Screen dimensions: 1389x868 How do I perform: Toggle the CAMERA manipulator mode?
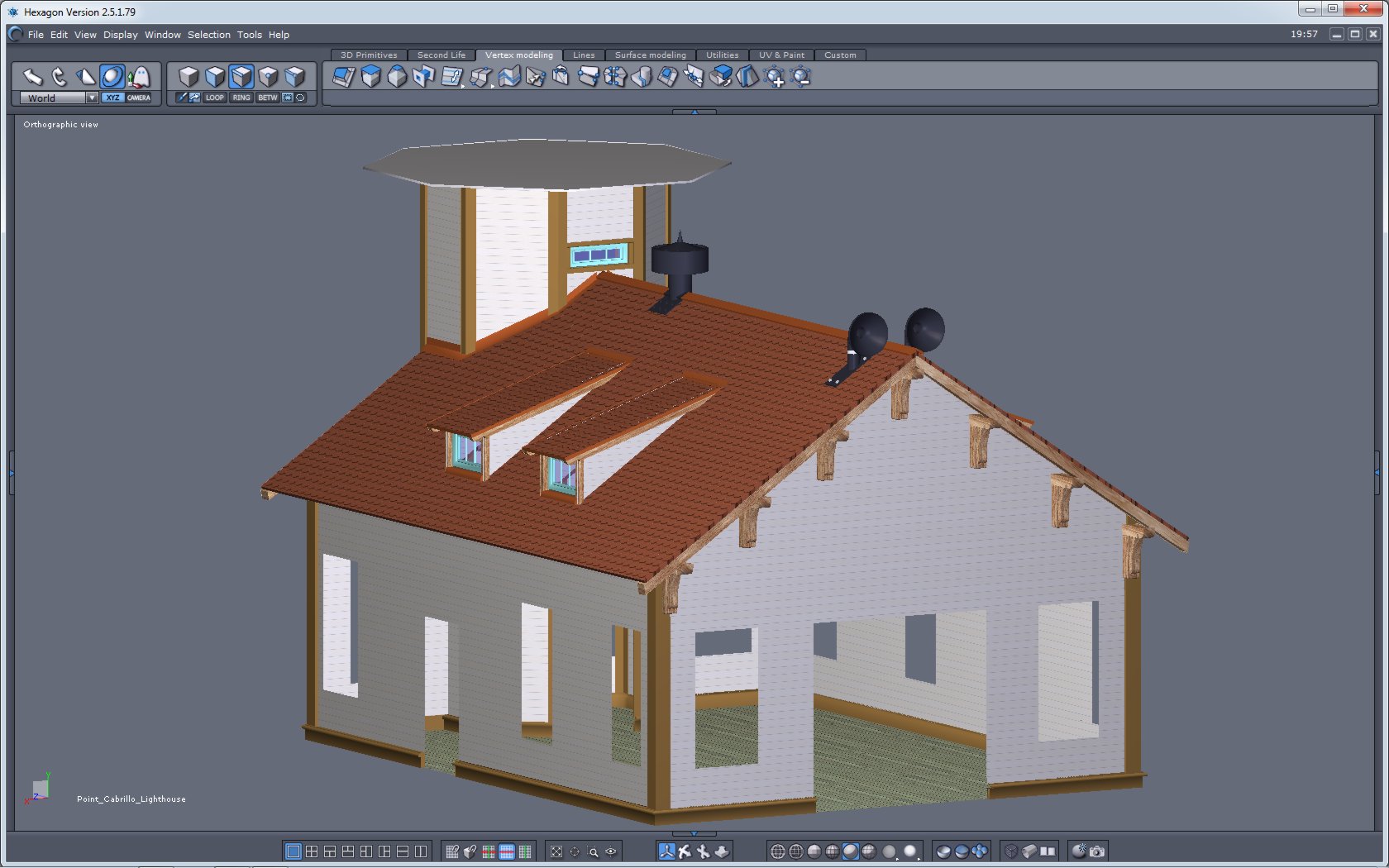pos(139,98)
